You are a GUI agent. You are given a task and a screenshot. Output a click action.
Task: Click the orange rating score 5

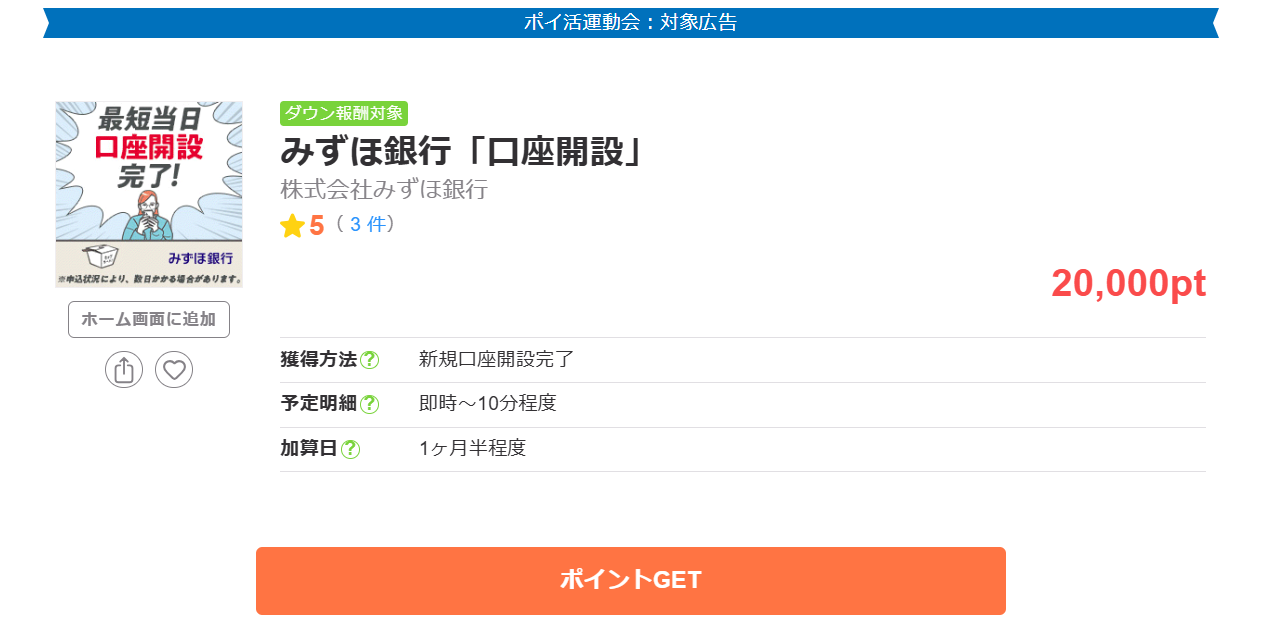[316, 226]
